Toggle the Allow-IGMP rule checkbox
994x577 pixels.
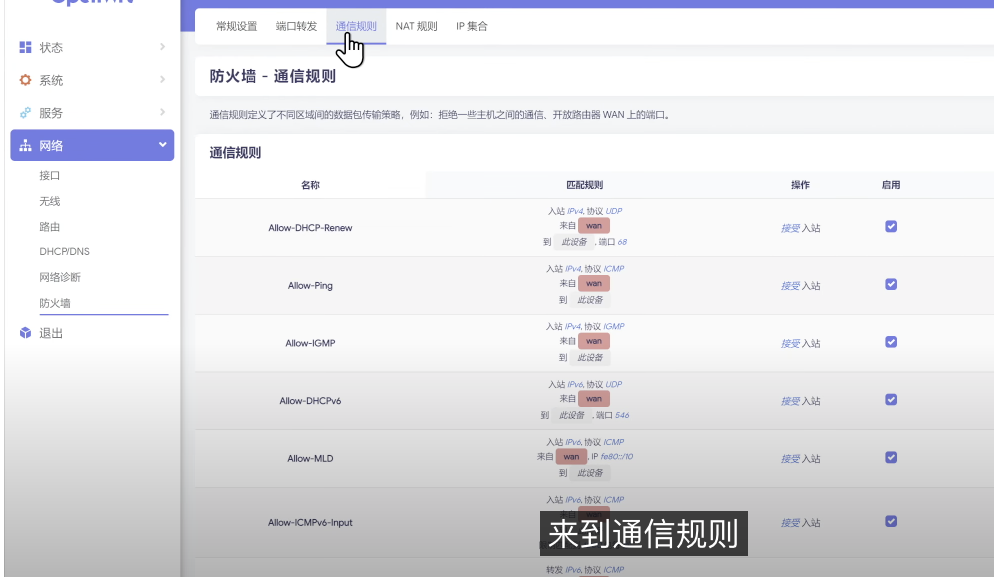891,342
